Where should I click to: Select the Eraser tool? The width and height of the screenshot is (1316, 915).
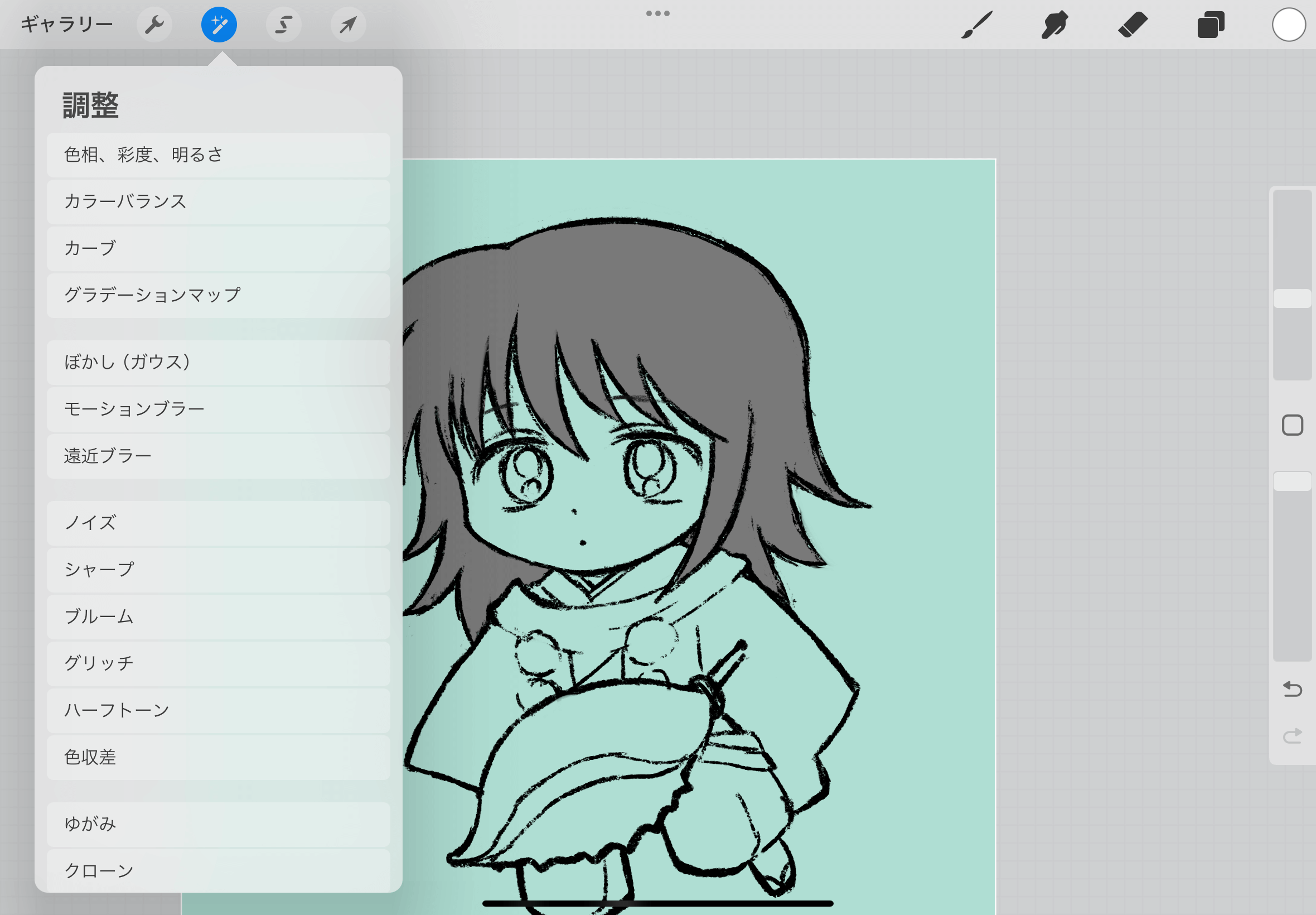coord(1133,25)
